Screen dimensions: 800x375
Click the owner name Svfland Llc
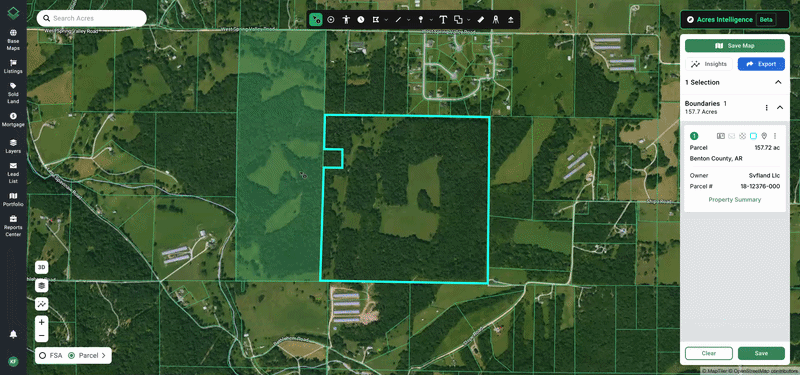764,176
